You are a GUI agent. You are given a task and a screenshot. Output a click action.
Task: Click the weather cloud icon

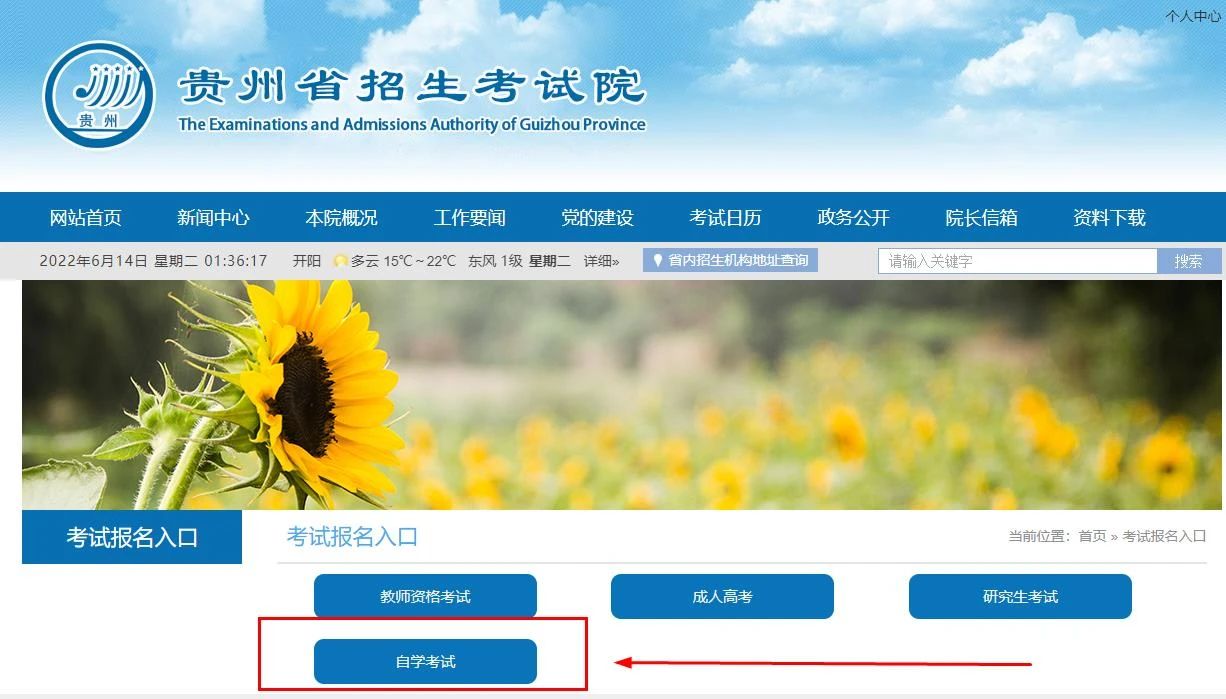click(341, 261)
